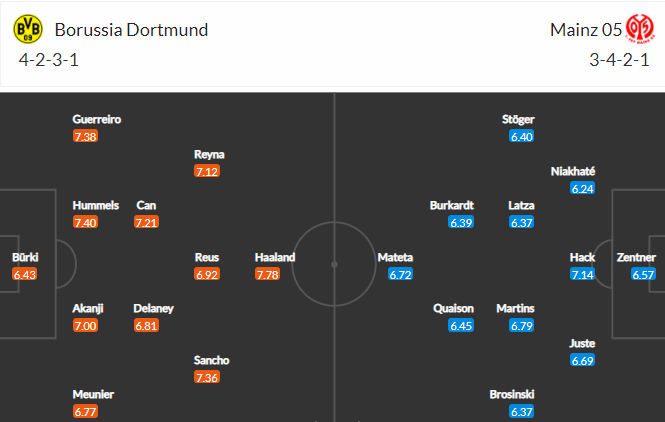Screen dimensions: 665x422
Task: Select Brosinski's player name
Action: click(512, 394)
